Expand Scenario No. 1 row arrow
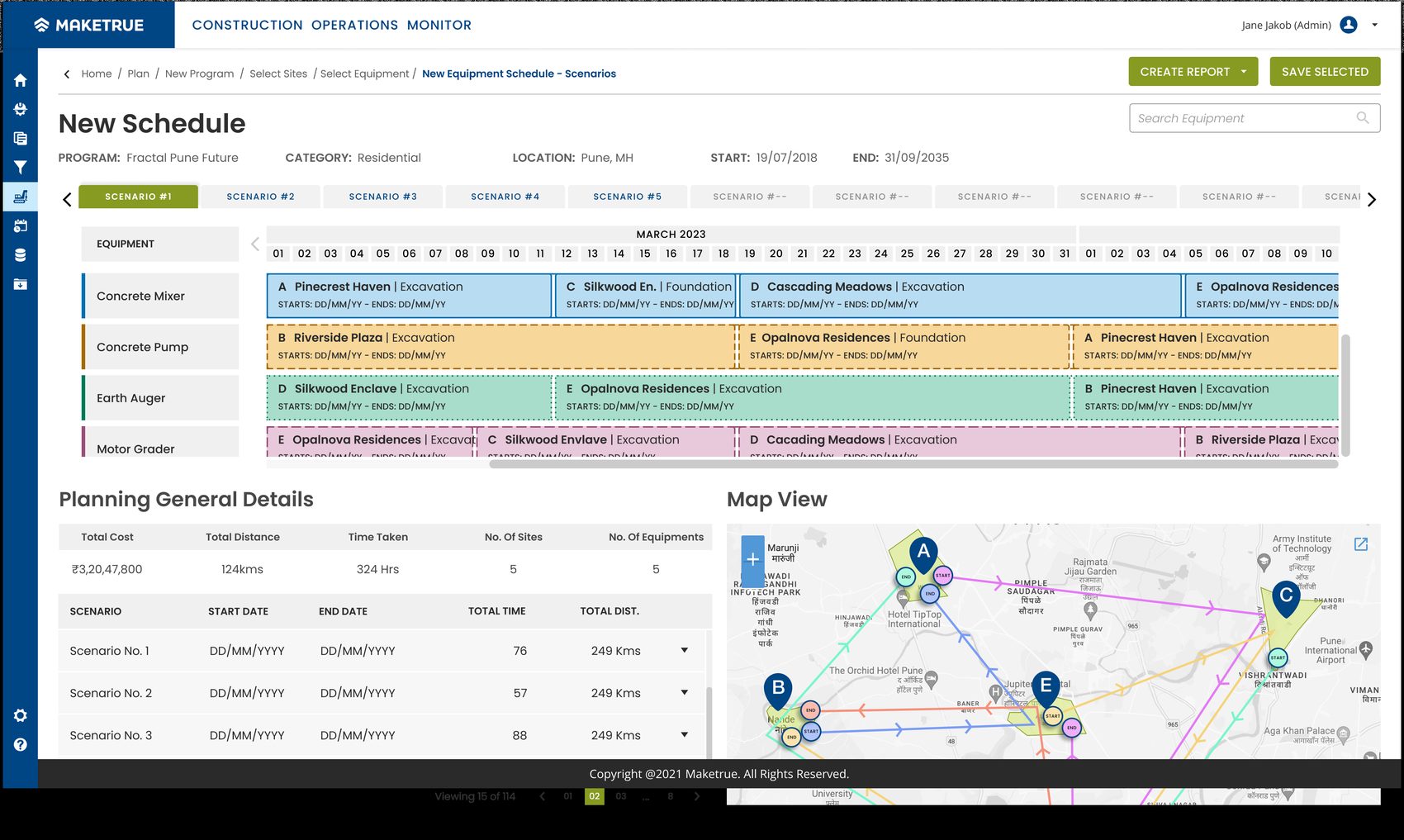The image size is (1404, 840). [684, 650]
